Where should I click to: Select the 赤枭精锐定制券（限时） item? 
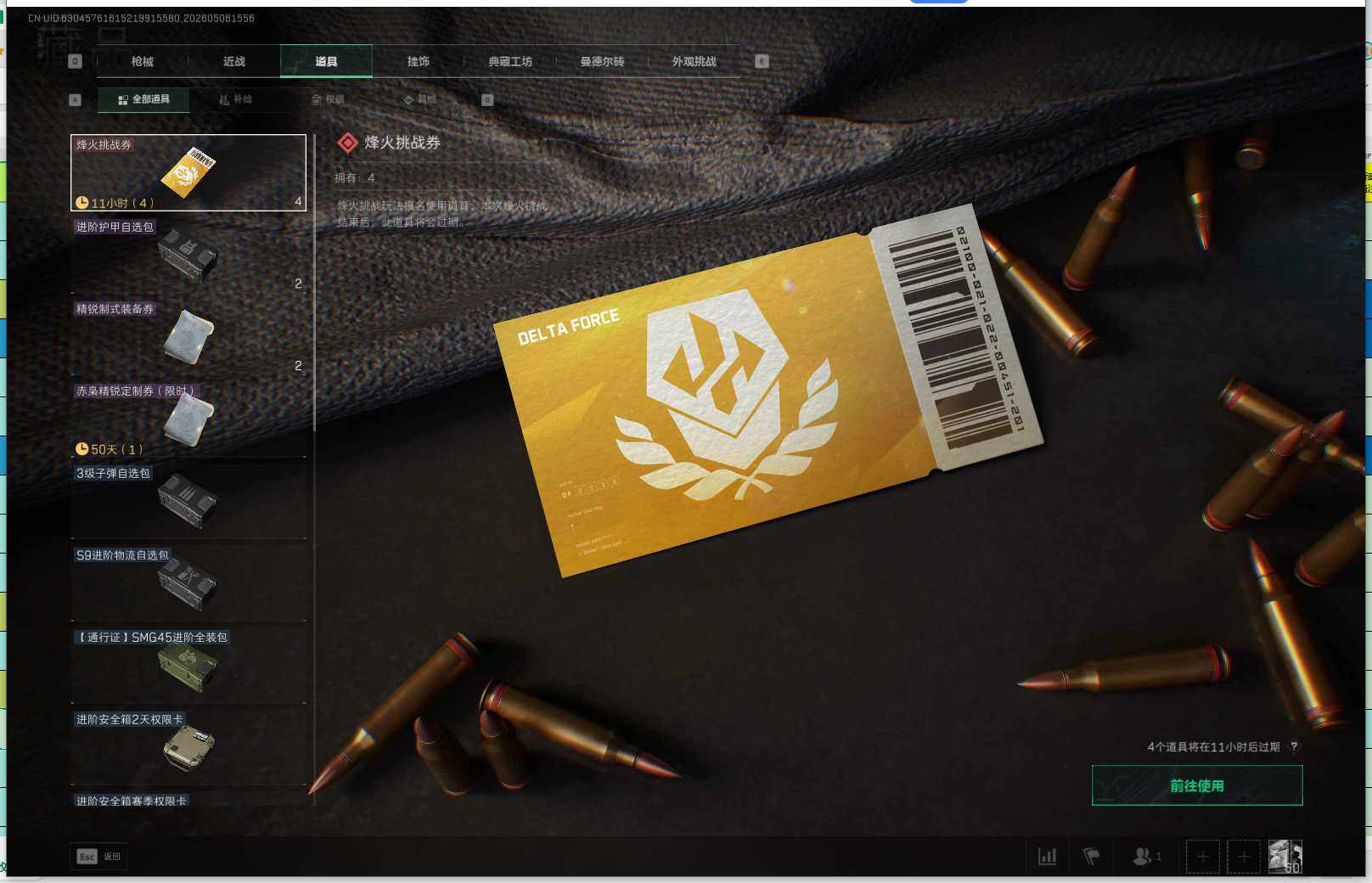[x=188, y=419]
